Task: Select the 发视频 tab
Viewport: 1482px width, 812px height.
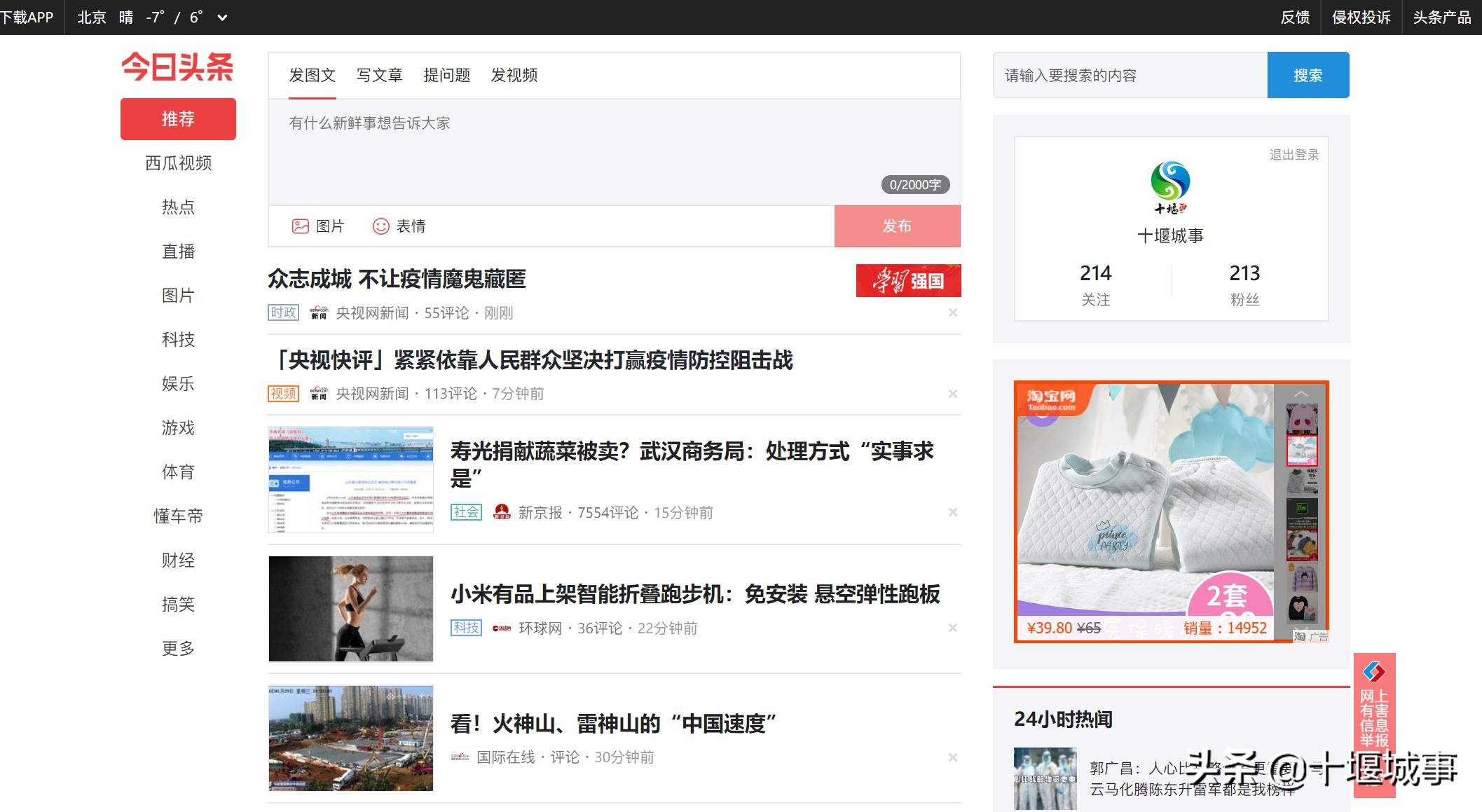Action: 514,75
